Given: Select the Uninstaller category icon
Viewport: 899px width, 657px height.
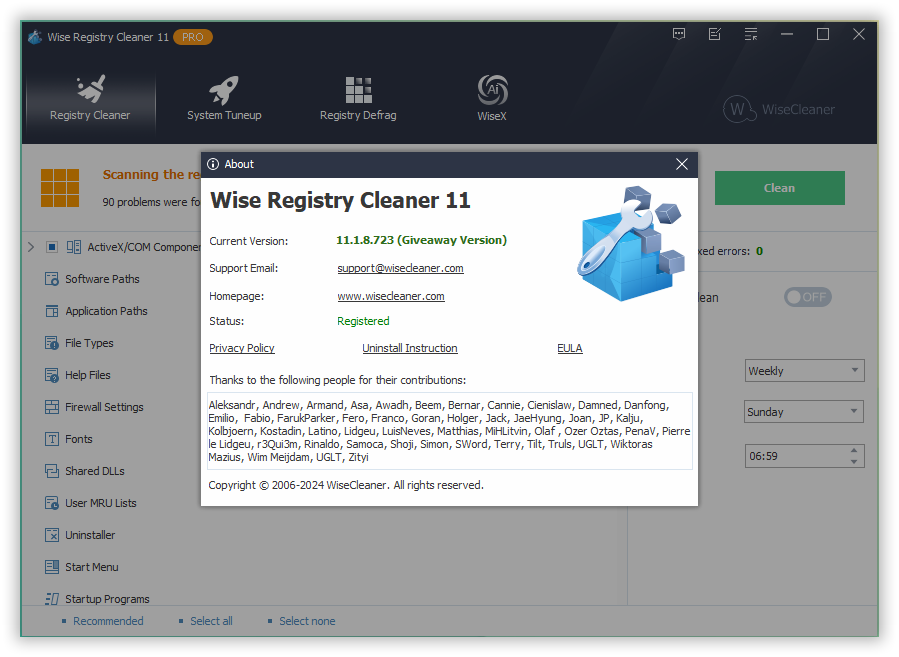Looking at the screenshot, I should (x=52, y=535).
